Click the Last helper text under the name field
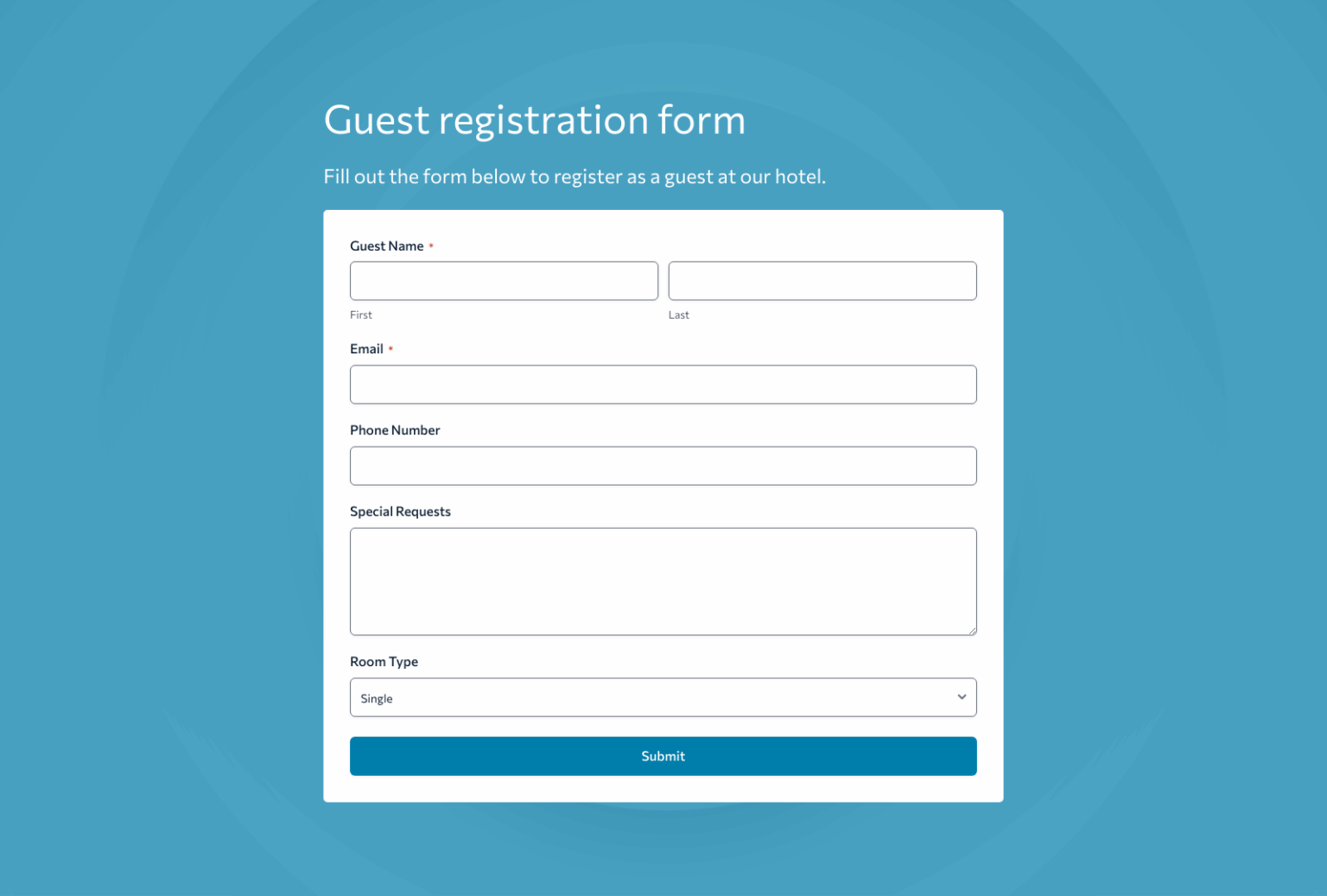 tap(678, 315)
